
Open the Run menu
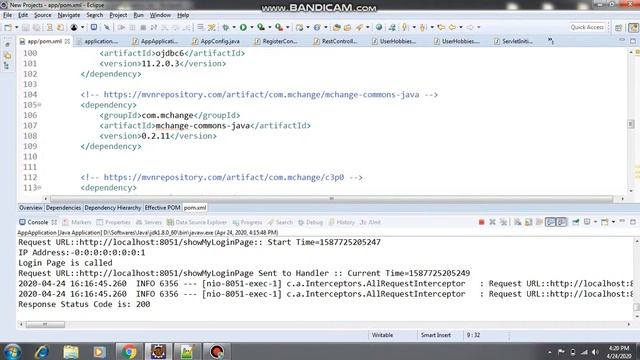coord(138,15)
